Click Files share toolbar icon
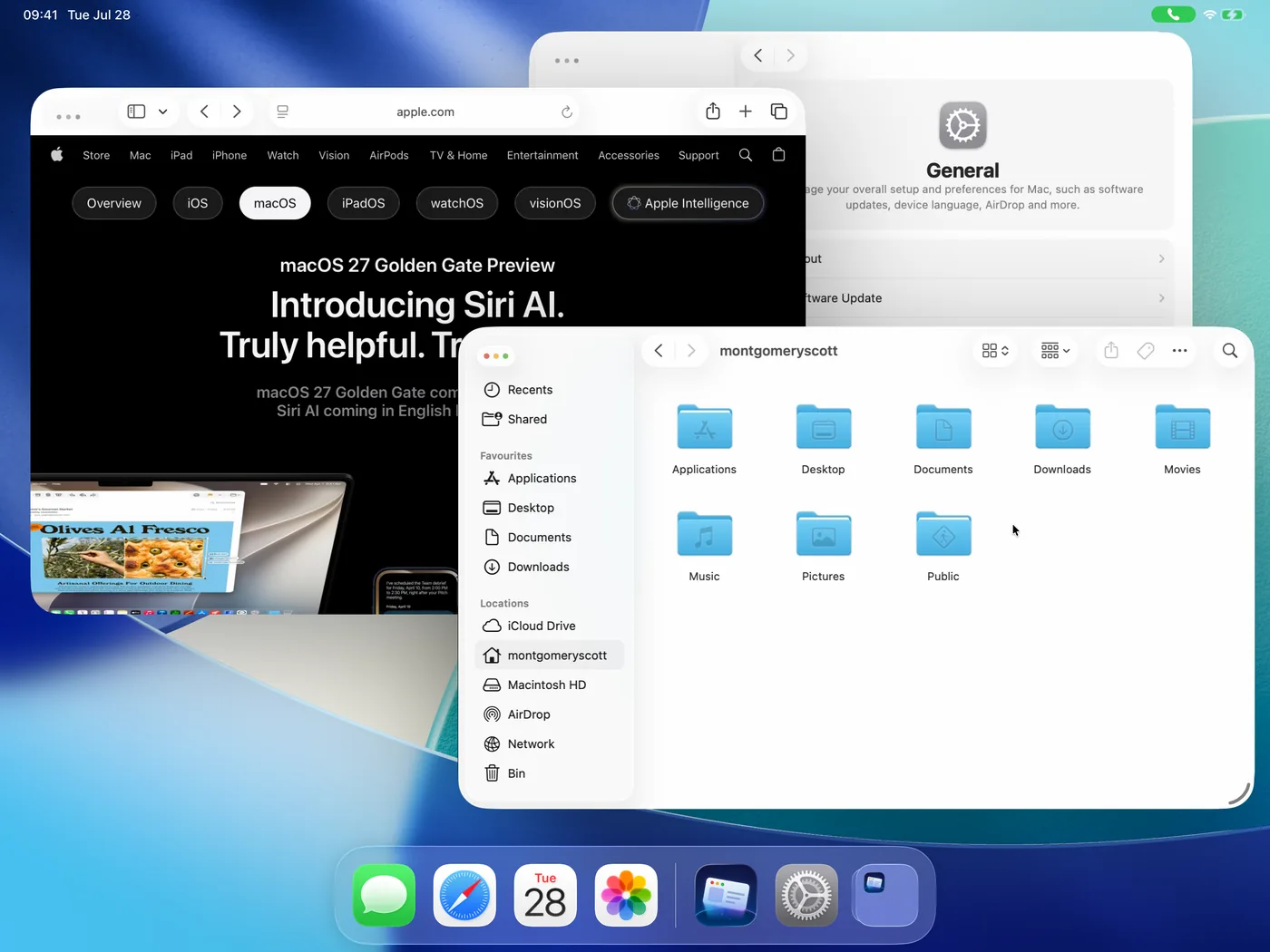1270x952 pixels. click(1111, 351)
